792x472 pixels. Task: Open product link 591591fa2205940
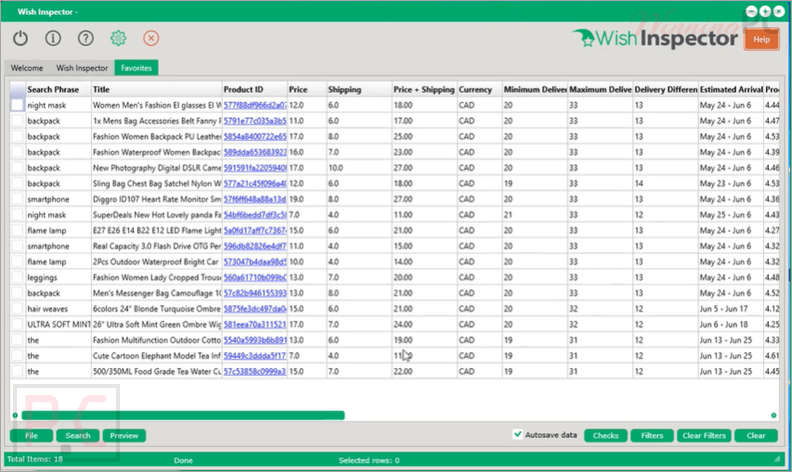pyautogui.click(x=255, y=168)
